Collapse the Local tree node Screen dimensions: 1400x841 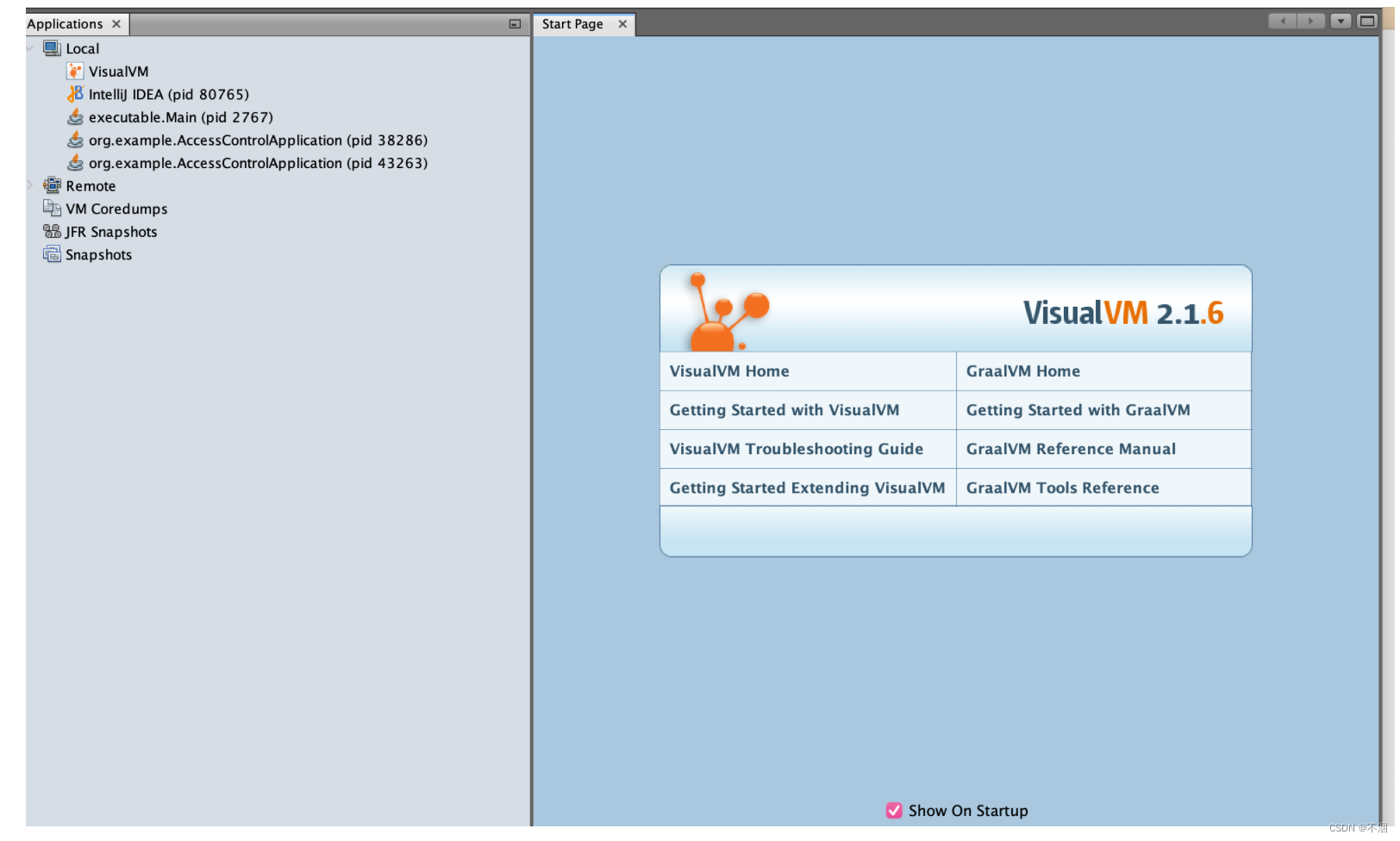(x=30, y=48)
